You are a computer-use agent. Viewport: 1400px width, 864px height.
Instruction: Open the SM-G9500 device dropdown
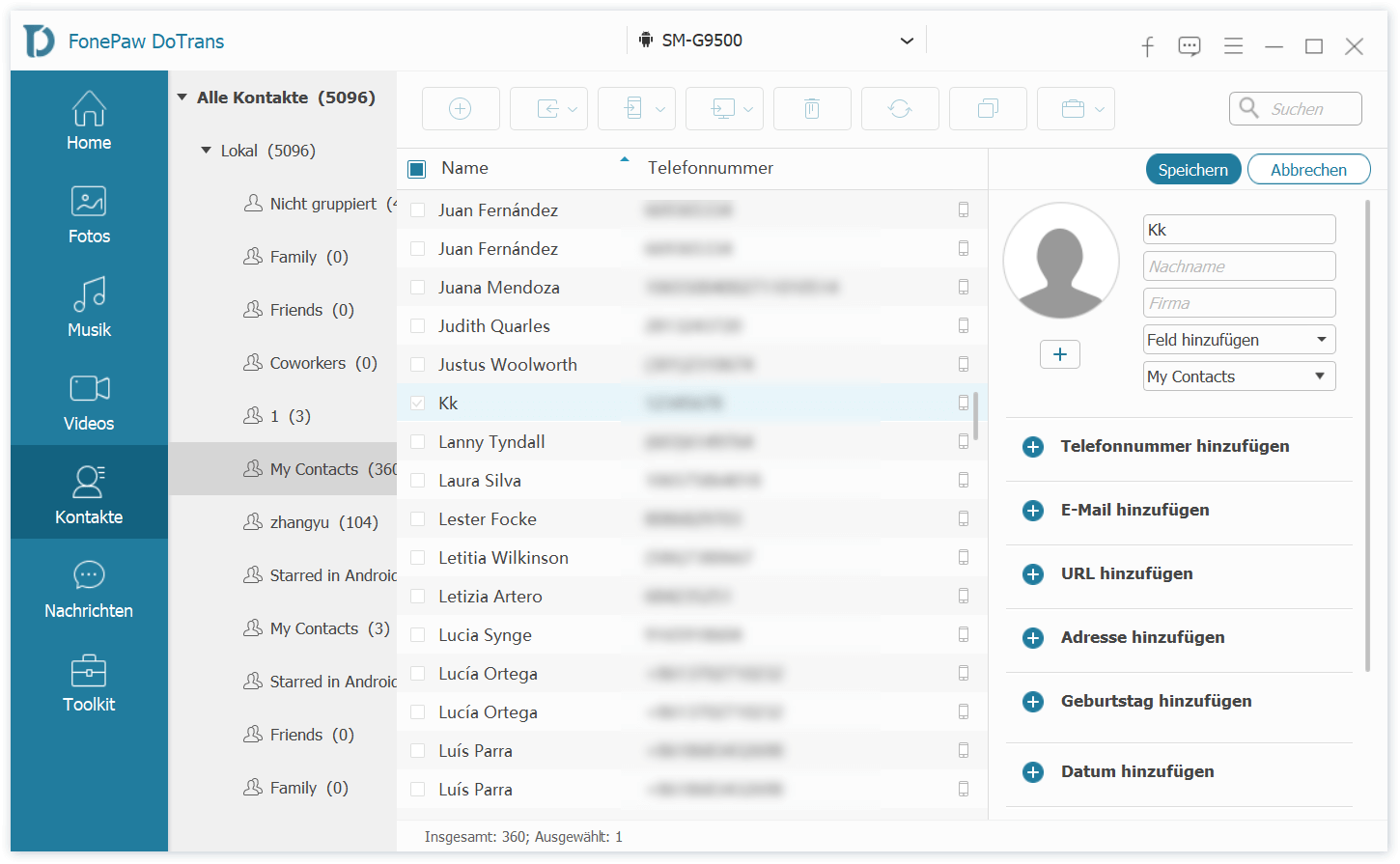pos(776,41)
